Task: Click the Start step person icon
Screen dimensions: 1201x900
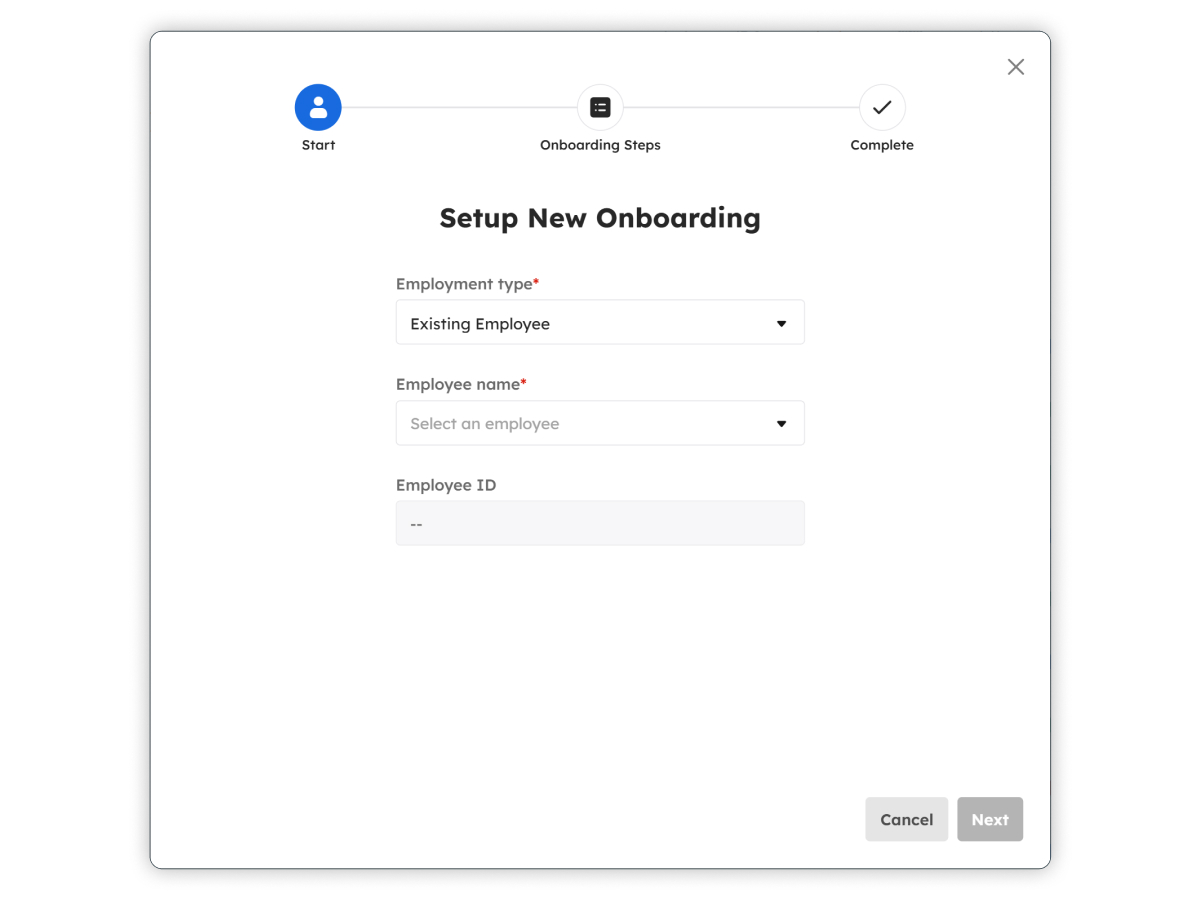Action: [x=318, y=107]
